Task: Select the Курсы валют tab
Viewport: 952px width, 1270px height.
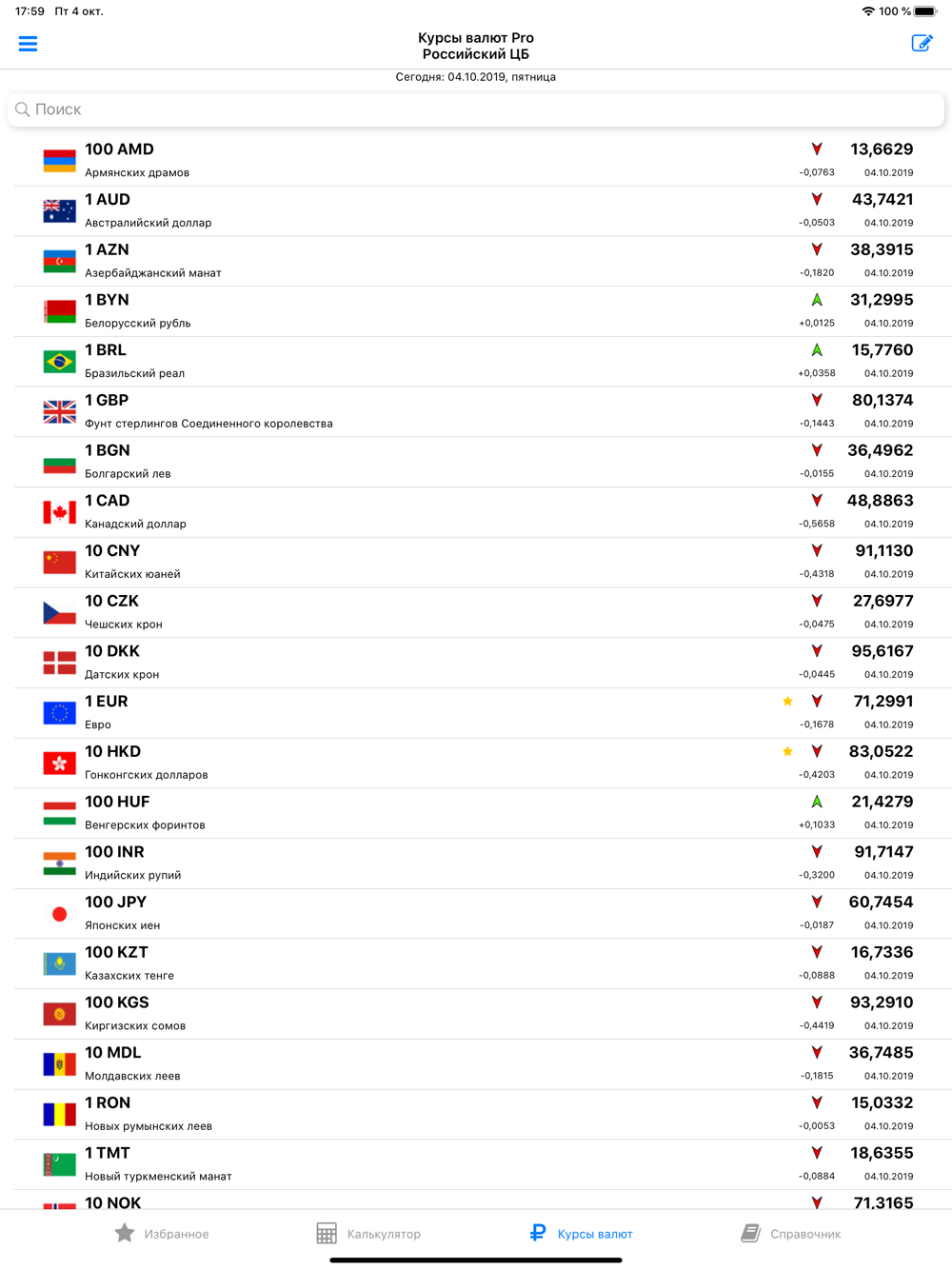Action: point(581,1234)
